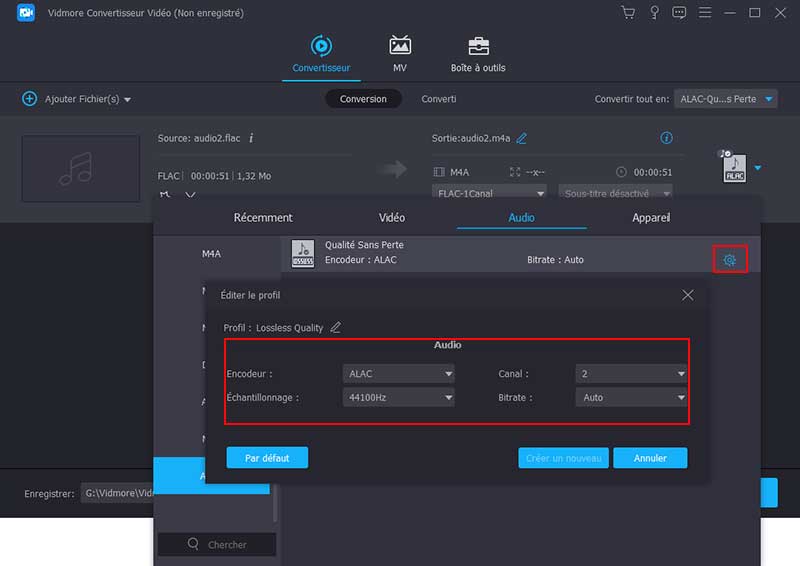Click the lossless profile file icon

click(x=303, y=254)
